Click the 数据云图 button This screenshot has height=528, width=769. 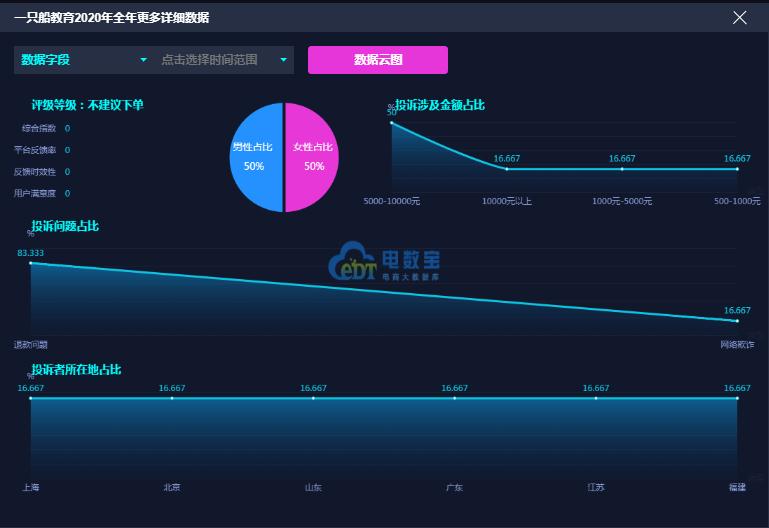377,60
